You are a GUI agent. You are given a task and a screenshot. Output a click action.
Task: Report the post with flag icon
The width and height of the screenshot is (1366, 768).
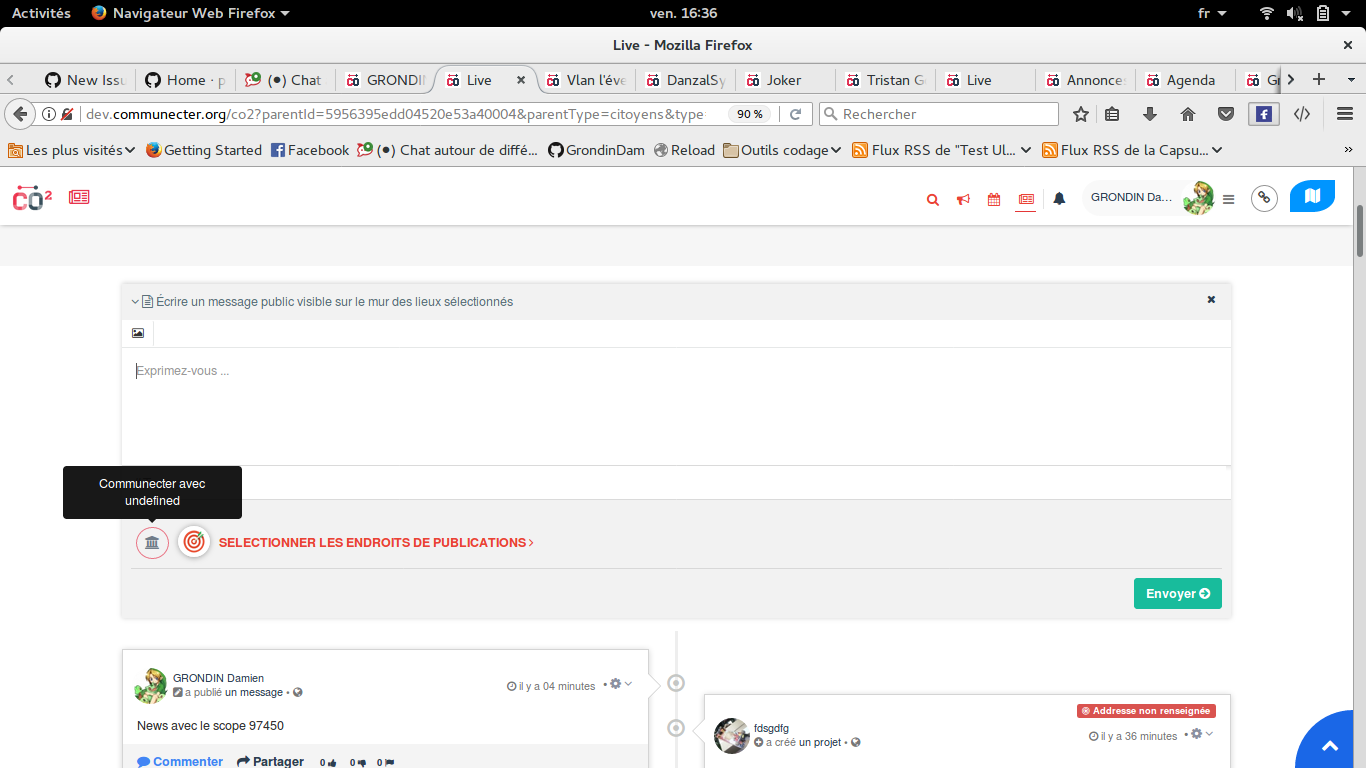click(385, 762)
